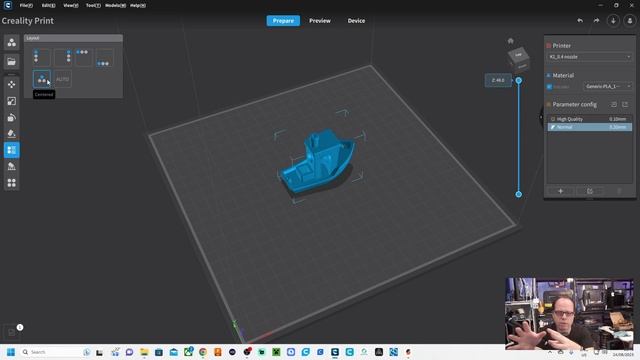Viewport: 640px width, 360px height.
Task: Select the Rotate tool in left toolbar
Action: pos(11,118)
